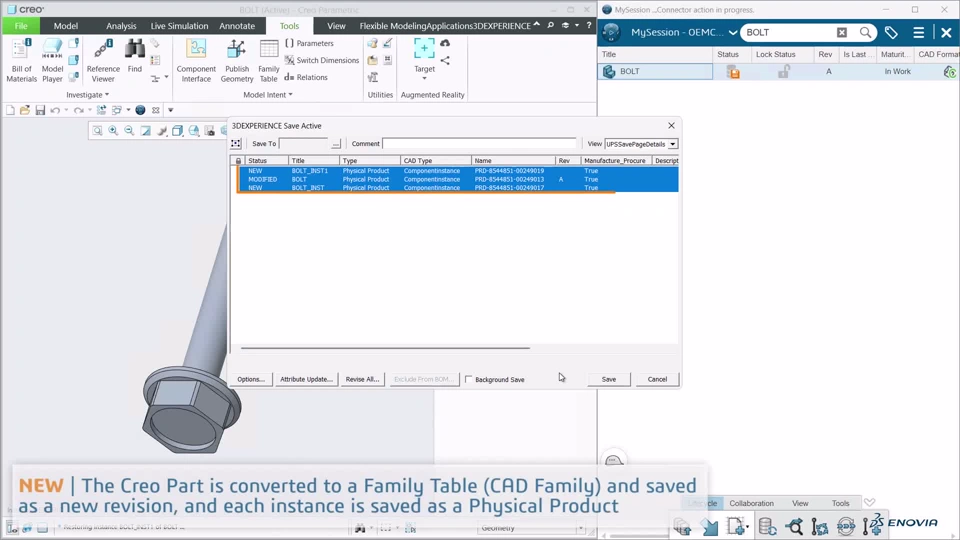Click Switch Dimensions
The width and height of the screenshot is (960, 540).
click(321, 60)
